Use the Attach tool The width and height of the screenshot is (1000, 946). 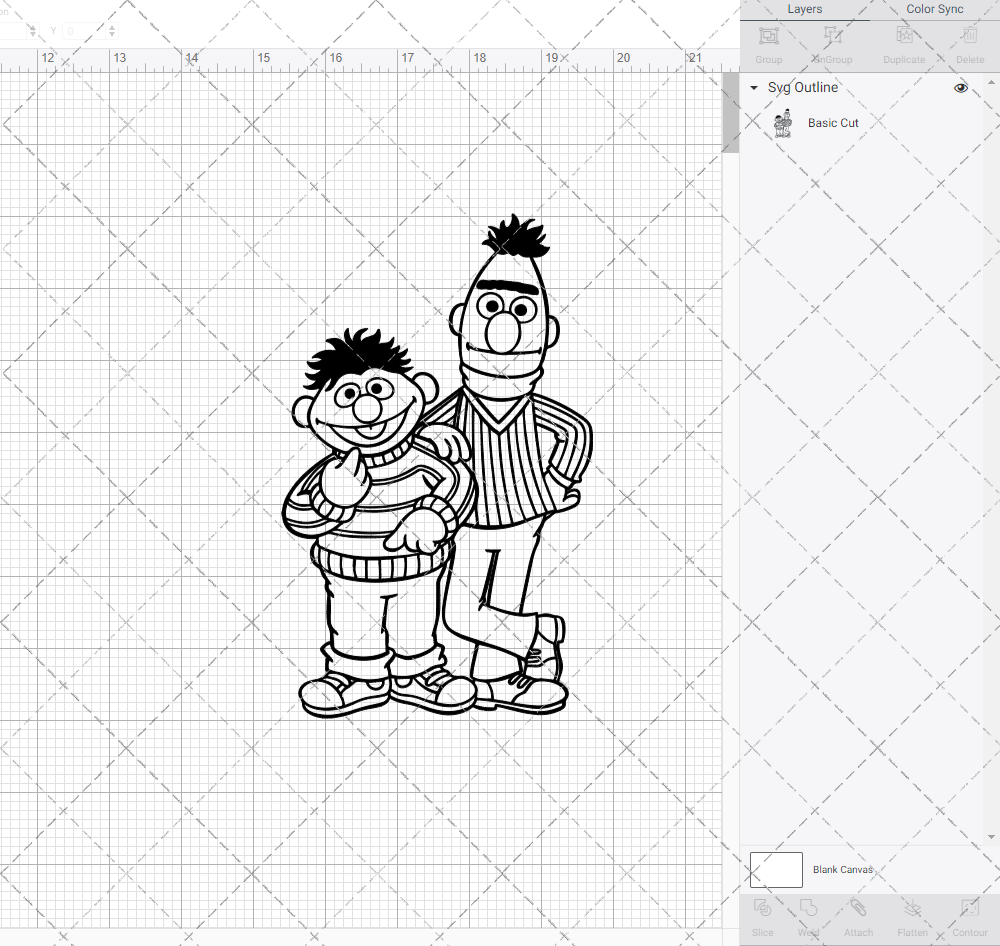point(858,915)
